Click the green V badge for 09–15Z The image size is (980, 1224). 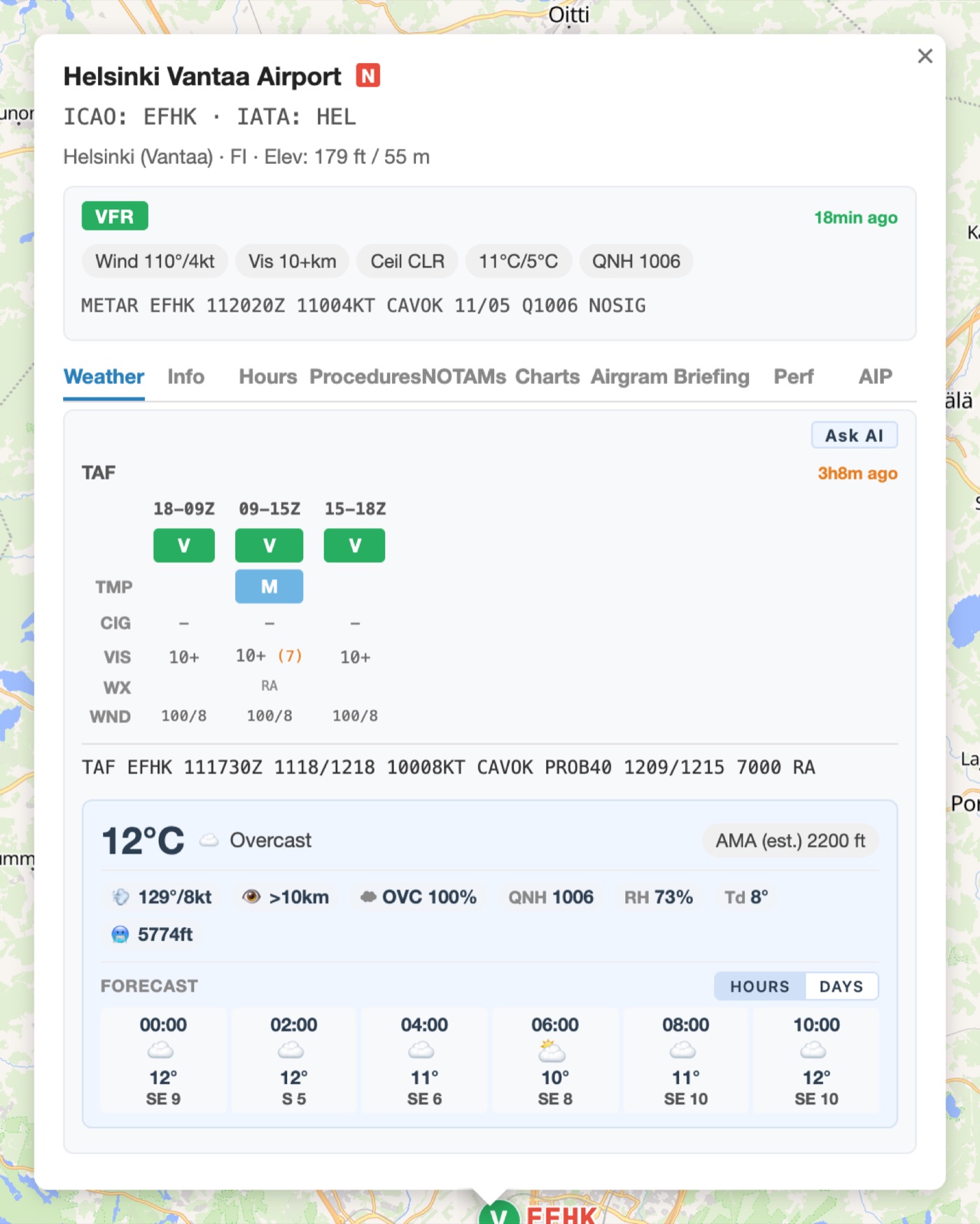click(x=269, y=545)
